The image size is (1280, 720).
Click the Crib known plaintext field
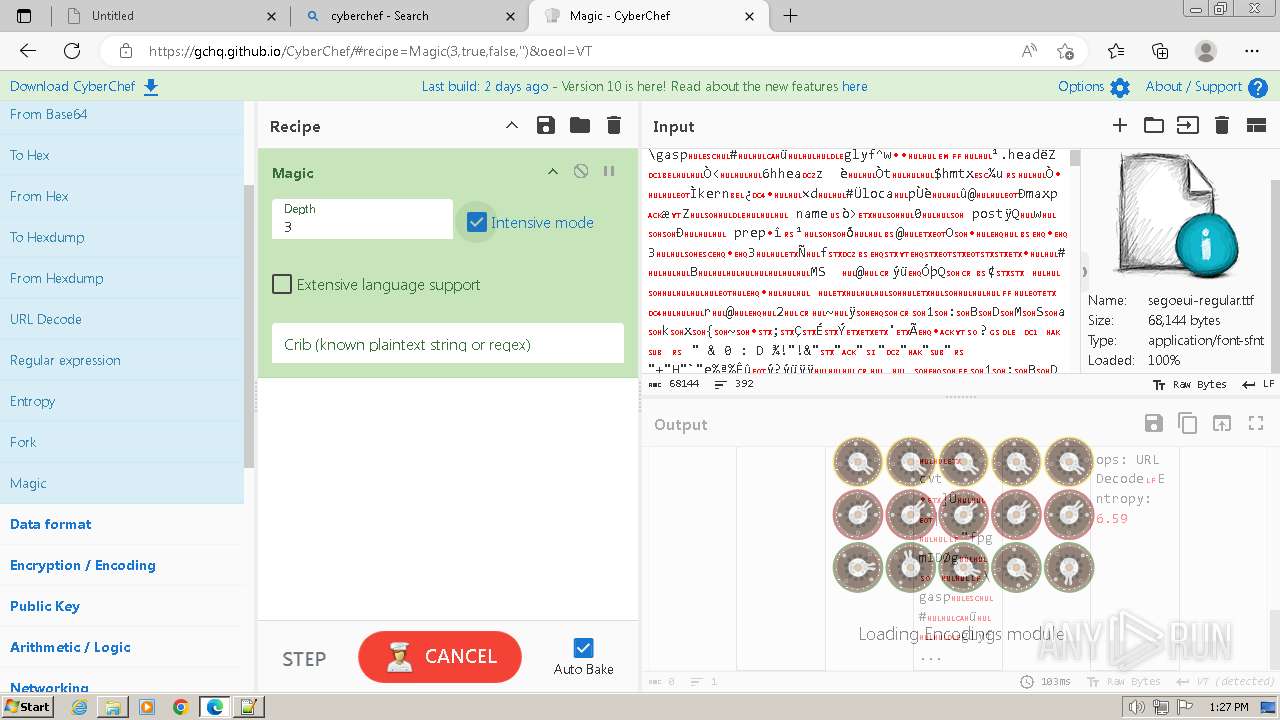point(448,344)
